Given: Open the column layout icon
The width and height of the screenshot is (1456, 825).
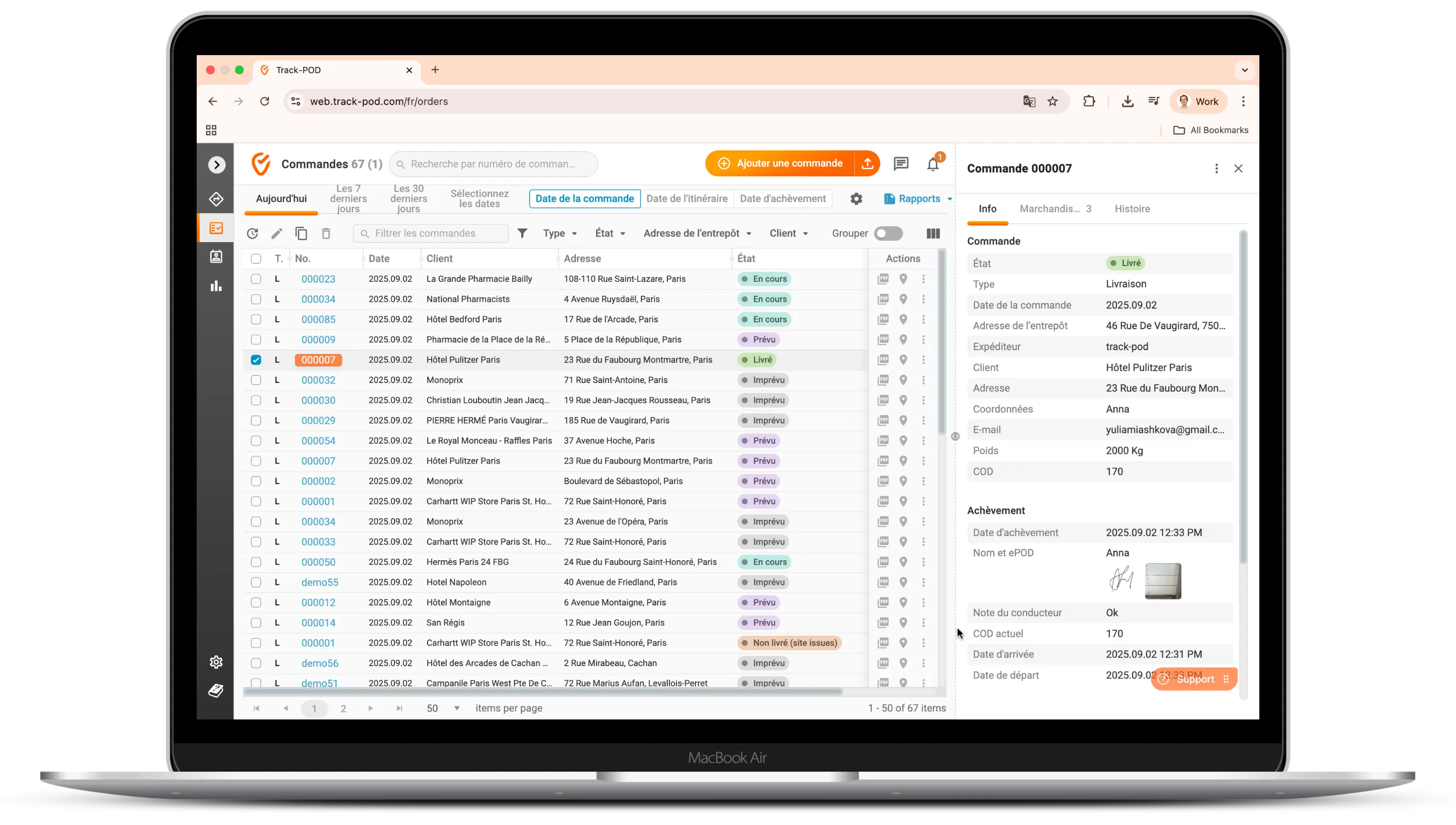Looking at the screenshot, I should tap(933, 233).
